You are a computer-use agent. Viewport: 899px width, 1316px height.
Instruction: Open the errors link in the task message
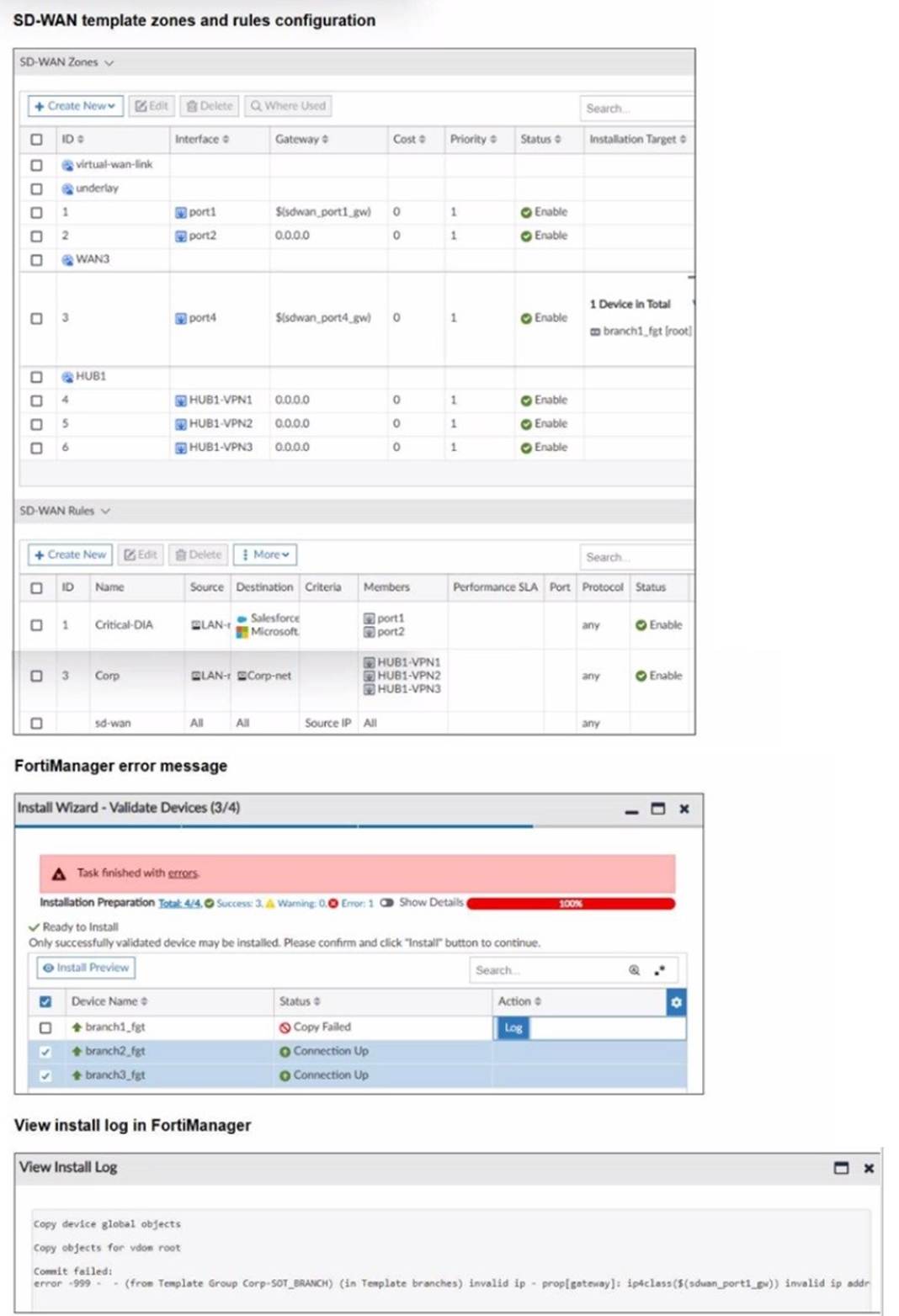182,873
